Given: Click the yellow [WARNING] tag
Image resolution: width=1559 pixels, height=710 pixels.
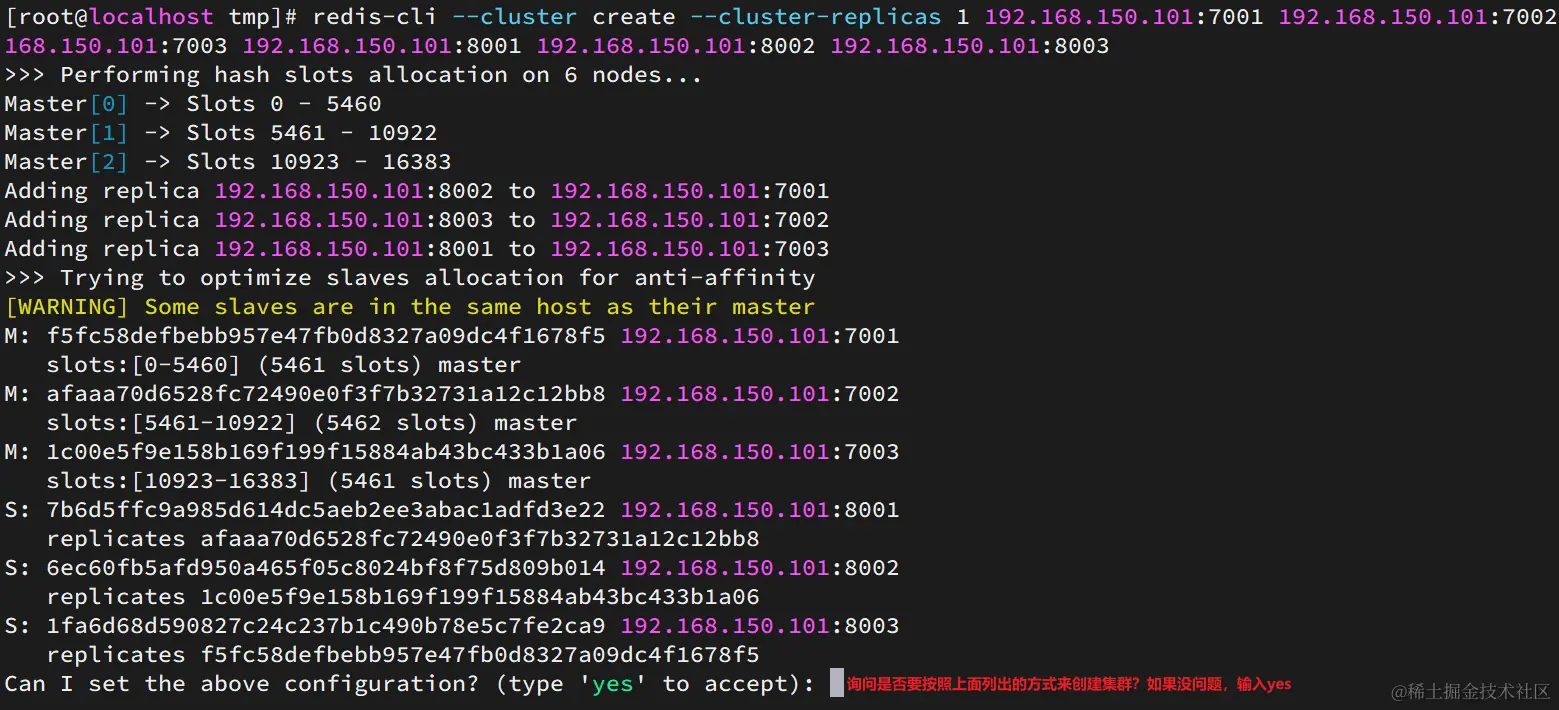Looking at the screenshot, I should click(x=67, y=307).
